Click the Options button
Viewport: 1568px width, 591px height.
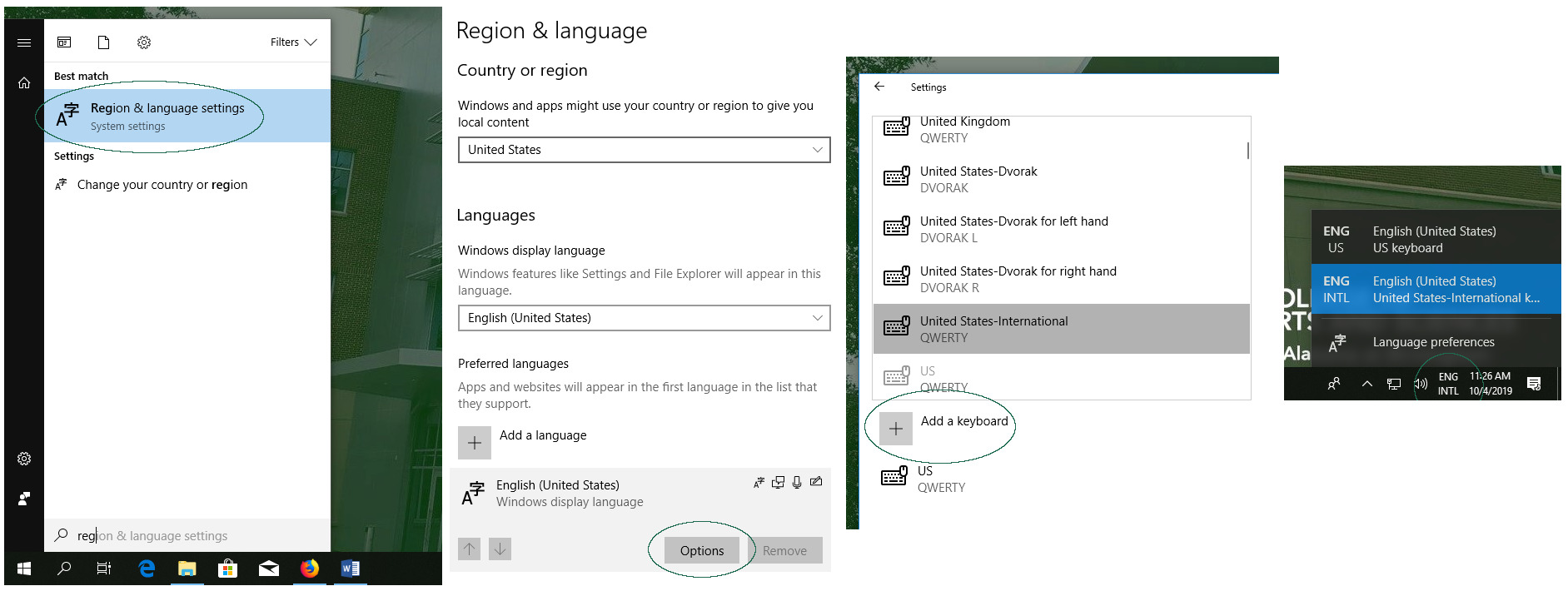(x=701, y=550)
